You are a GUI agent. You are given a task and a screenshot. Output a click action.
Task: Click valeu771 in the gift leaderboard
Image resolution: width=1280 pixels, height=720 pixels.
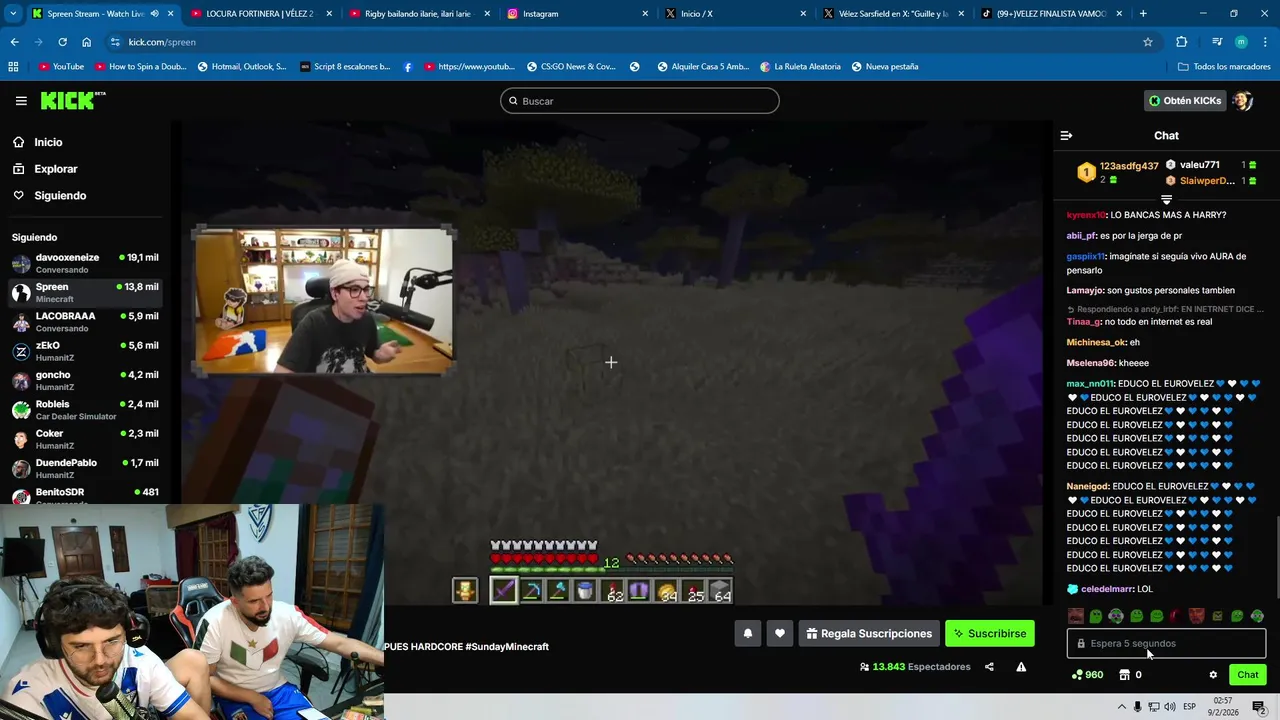pos(1199,165)
